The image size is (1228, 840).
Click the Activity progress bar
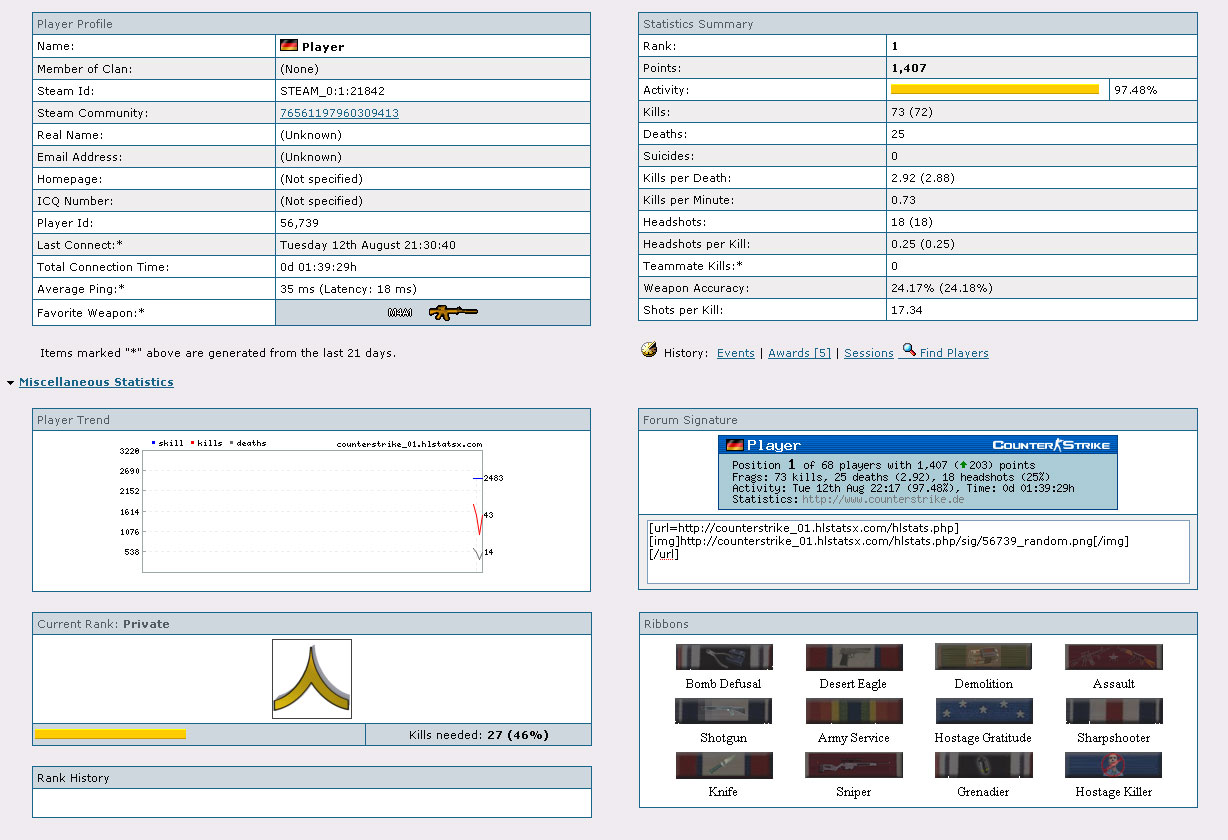pos(995,90)
